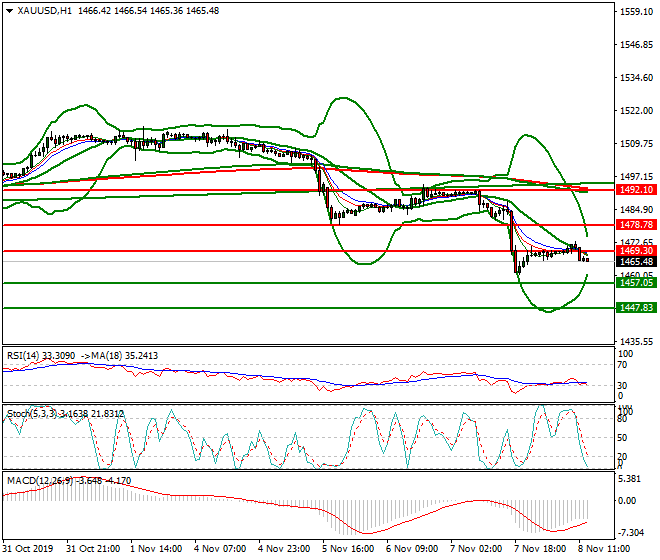Click the 4 Nov 07:00 time axis label
This screenshot has width=660, height=560.
click(220, 549)
